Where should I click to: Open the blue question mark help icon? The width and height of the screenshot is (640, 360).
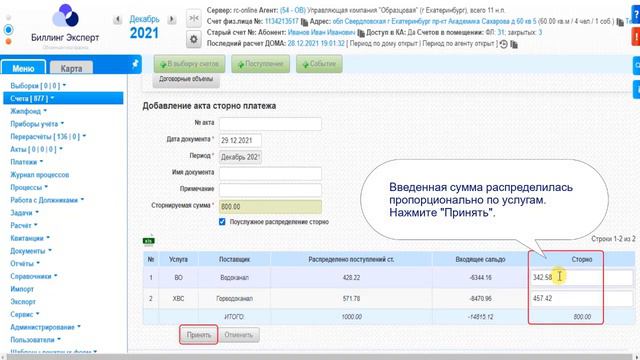pos(636,16)
